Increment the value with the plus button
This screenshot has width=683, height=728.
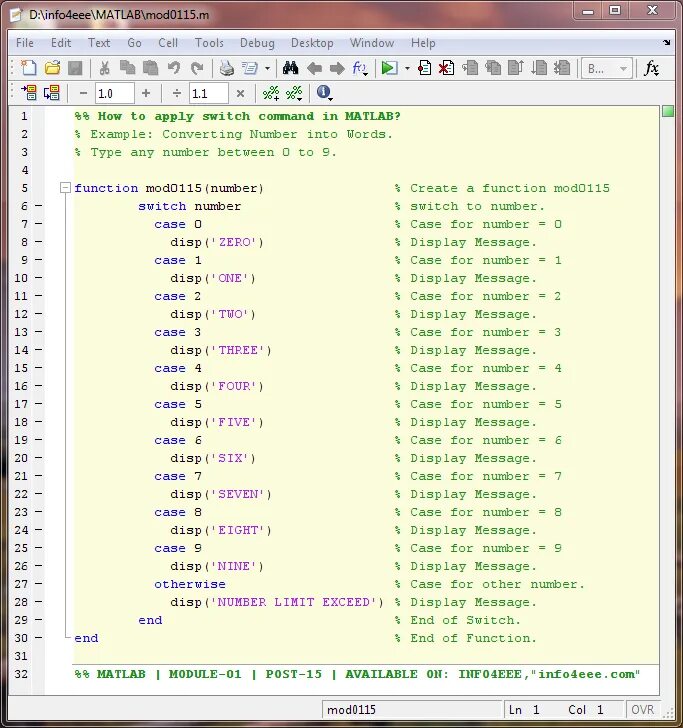click(x=146, y=93)
